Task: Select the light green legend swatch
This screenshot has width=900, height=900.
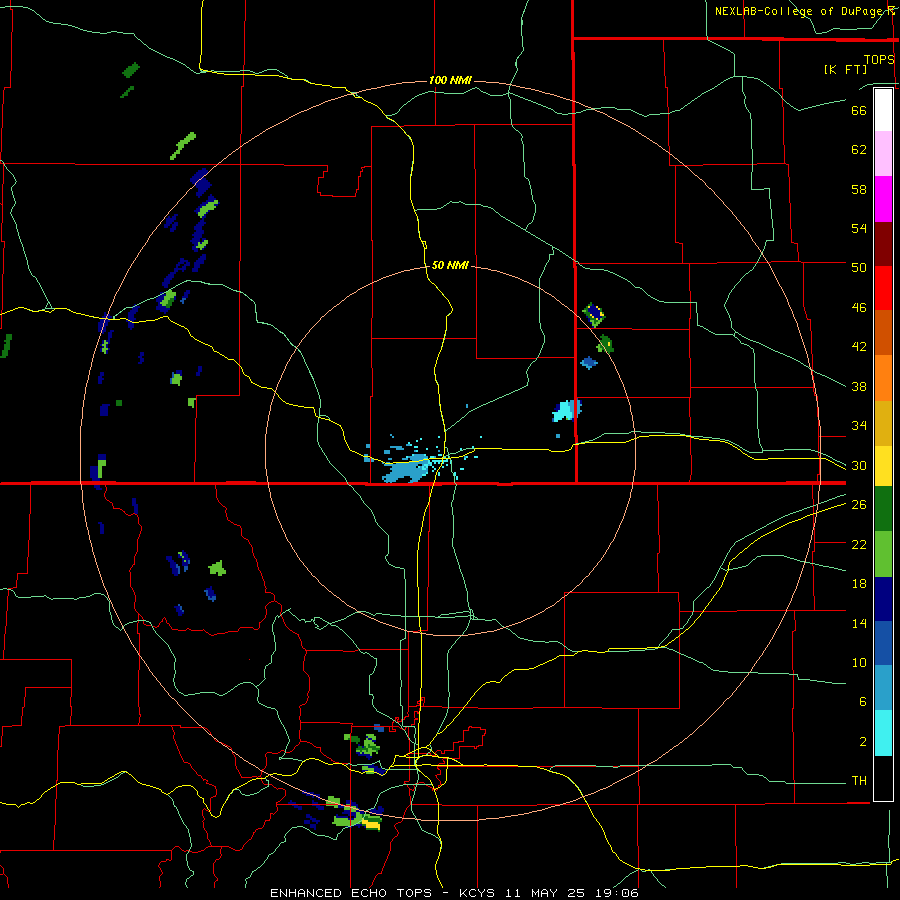Action: pyautogui.click(x=883, y=554)
